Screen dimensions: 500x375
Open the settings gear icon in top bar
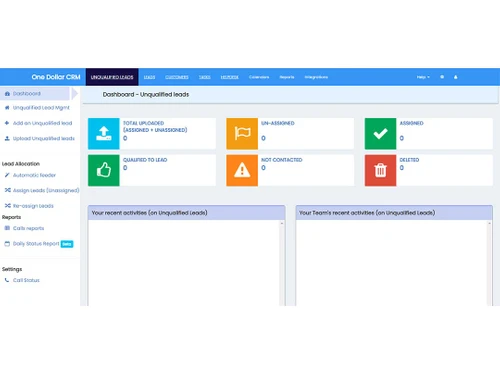coord(442,77)
